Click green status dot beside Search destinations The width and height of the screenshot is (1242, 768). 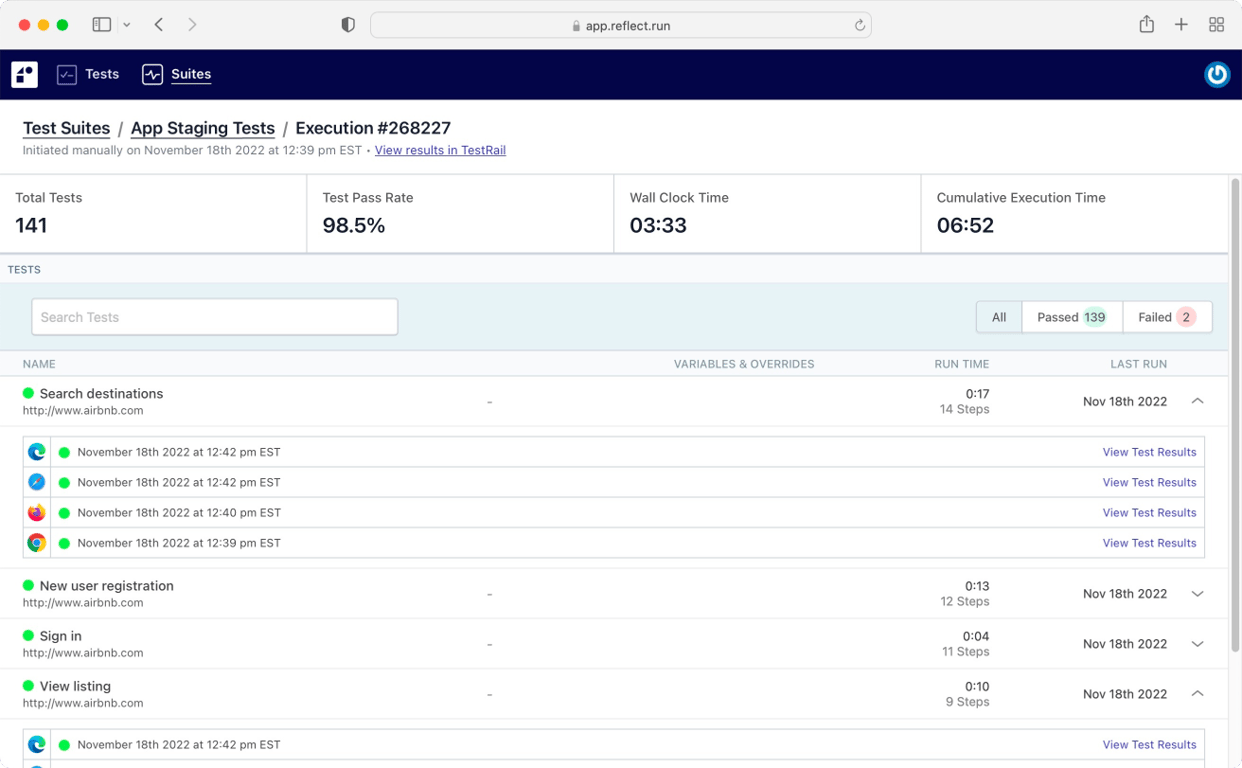click(x=28, y=393)
